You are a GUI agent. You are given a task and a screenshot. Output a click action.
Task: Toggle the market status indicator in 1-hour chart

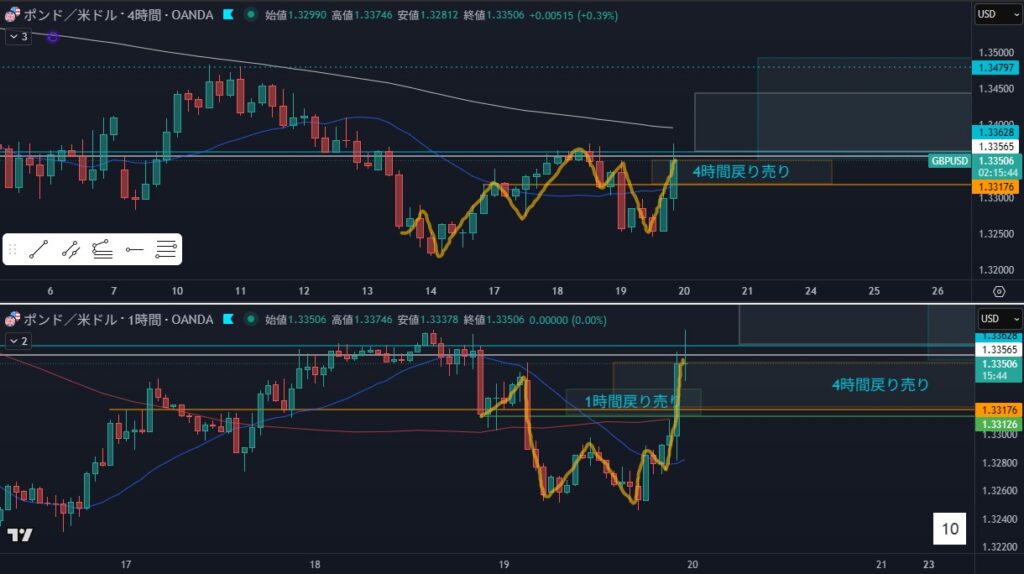250,320
